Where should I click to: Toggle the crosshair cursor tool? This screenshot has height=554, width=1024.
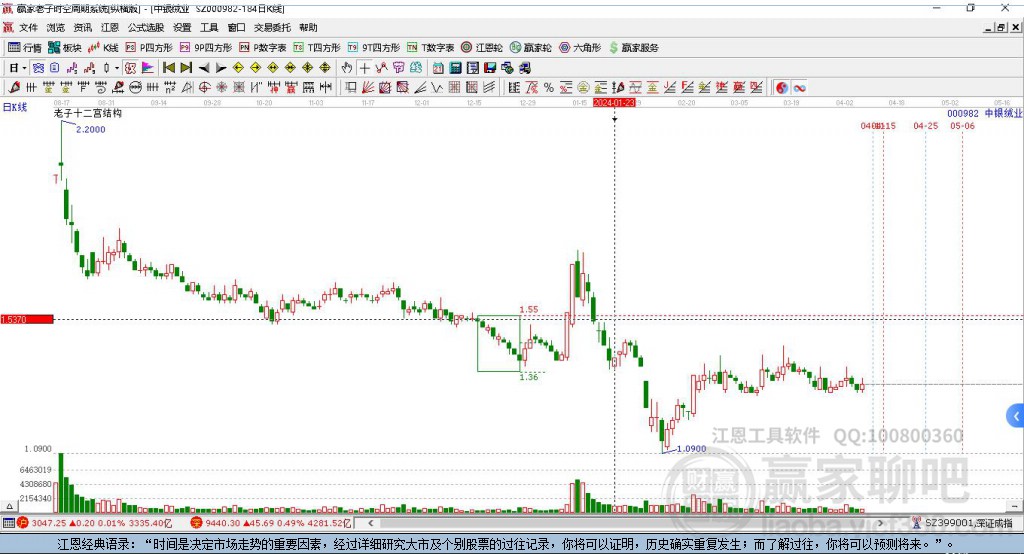pyautogui.click(x=364, y=68)
